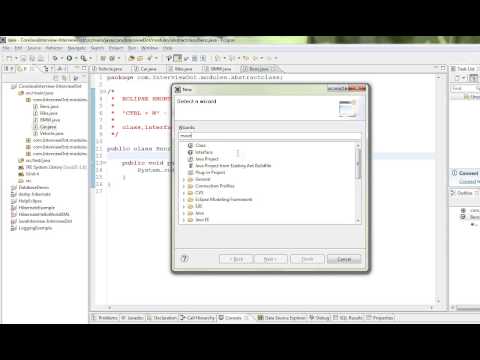Select the JRE System Library node
The image size is (480, 360).
coord(56,167)
